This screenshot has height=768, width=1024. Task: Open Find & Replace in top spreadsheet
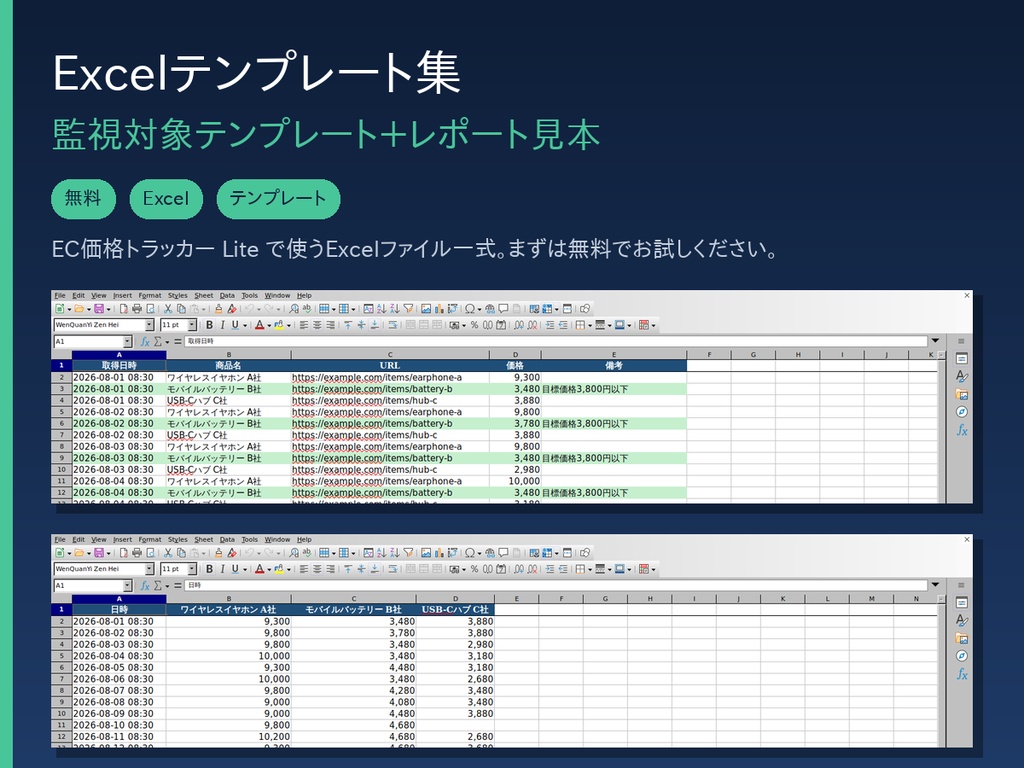[294, 309]
